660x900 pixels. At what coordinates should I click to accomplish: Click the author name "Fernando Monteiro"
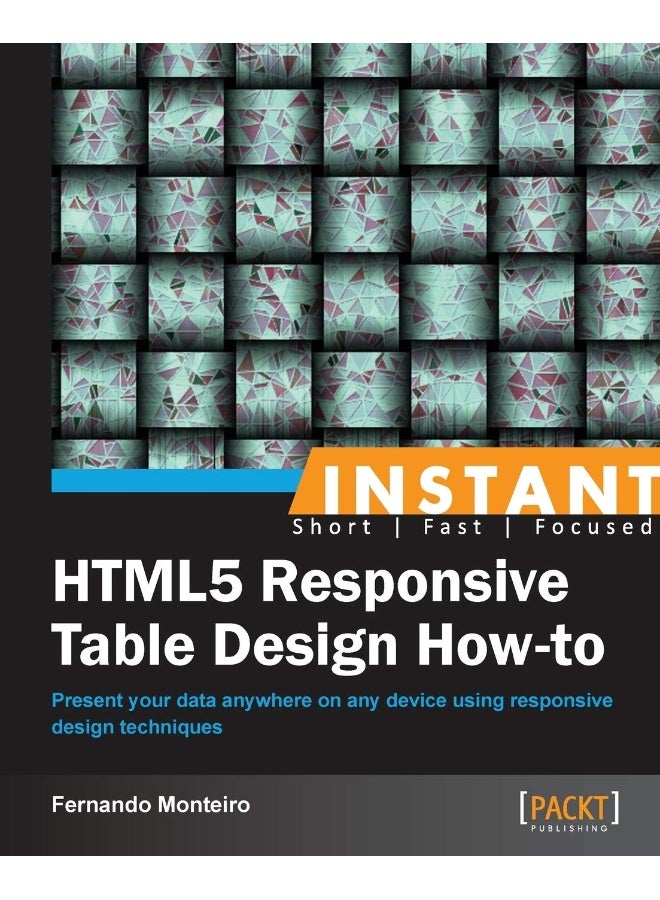pyautogui.click(x=151, y=804)
